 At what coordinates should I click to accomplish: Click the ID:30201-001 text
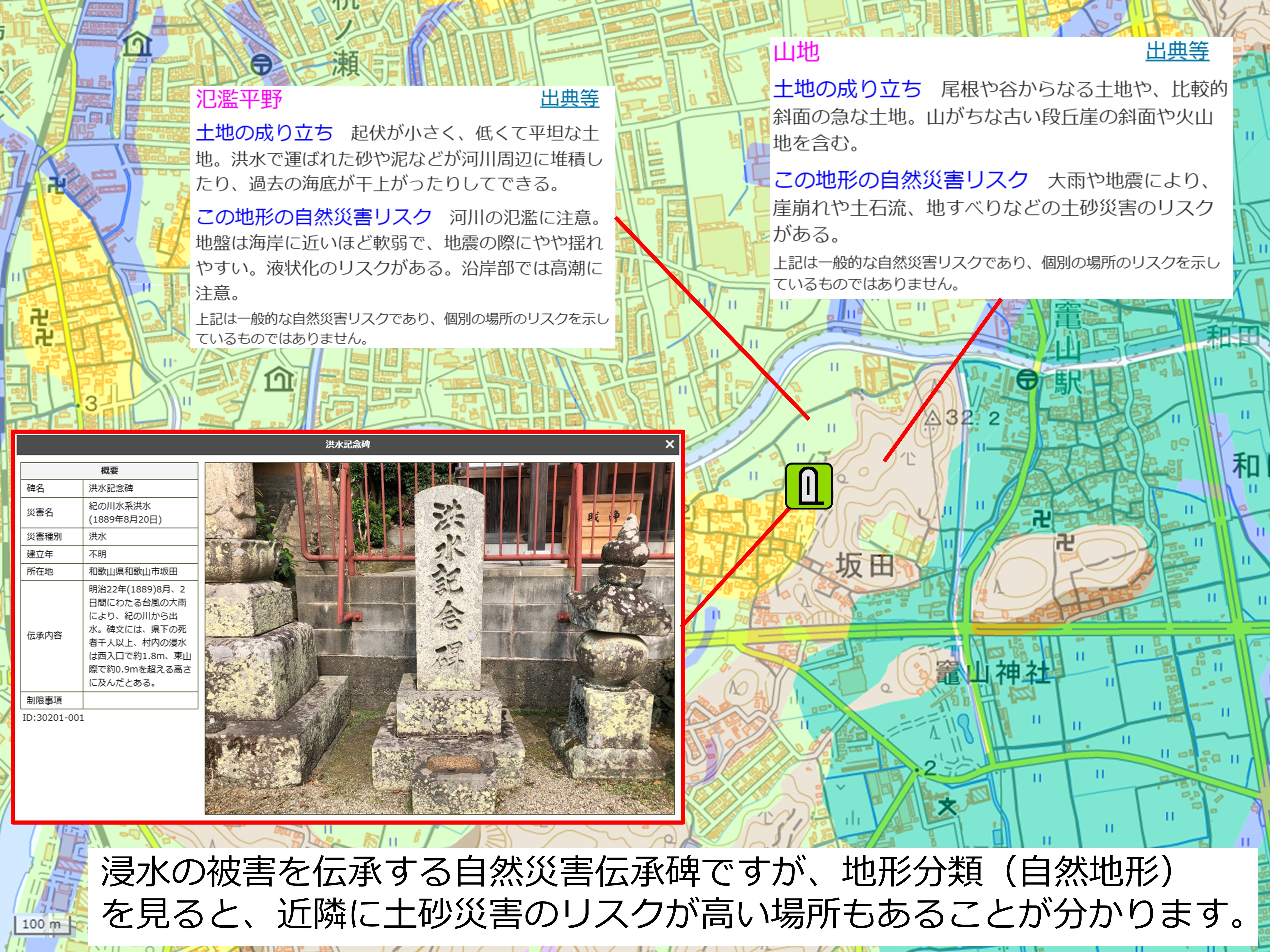[x=53, y=717]
